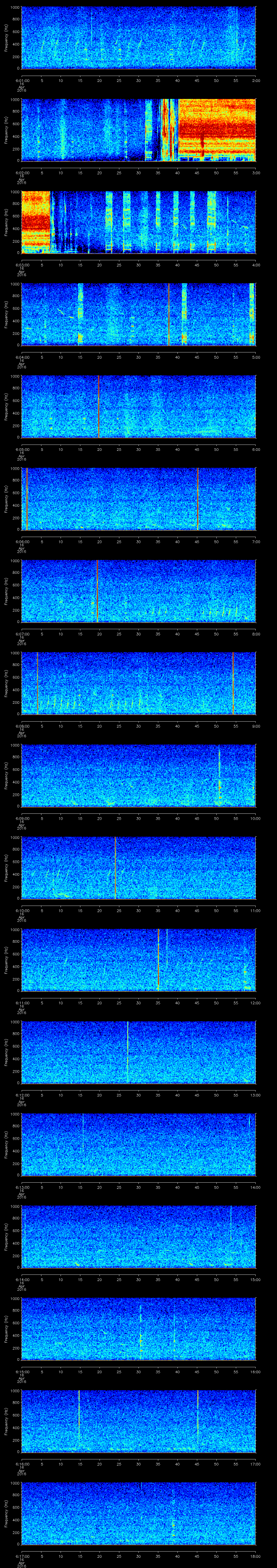The width and height of the screenshot is (277, 1568).
Task: Click the 1000 Hz label on the 6:12:00 panel
Action: [15, 1023]
